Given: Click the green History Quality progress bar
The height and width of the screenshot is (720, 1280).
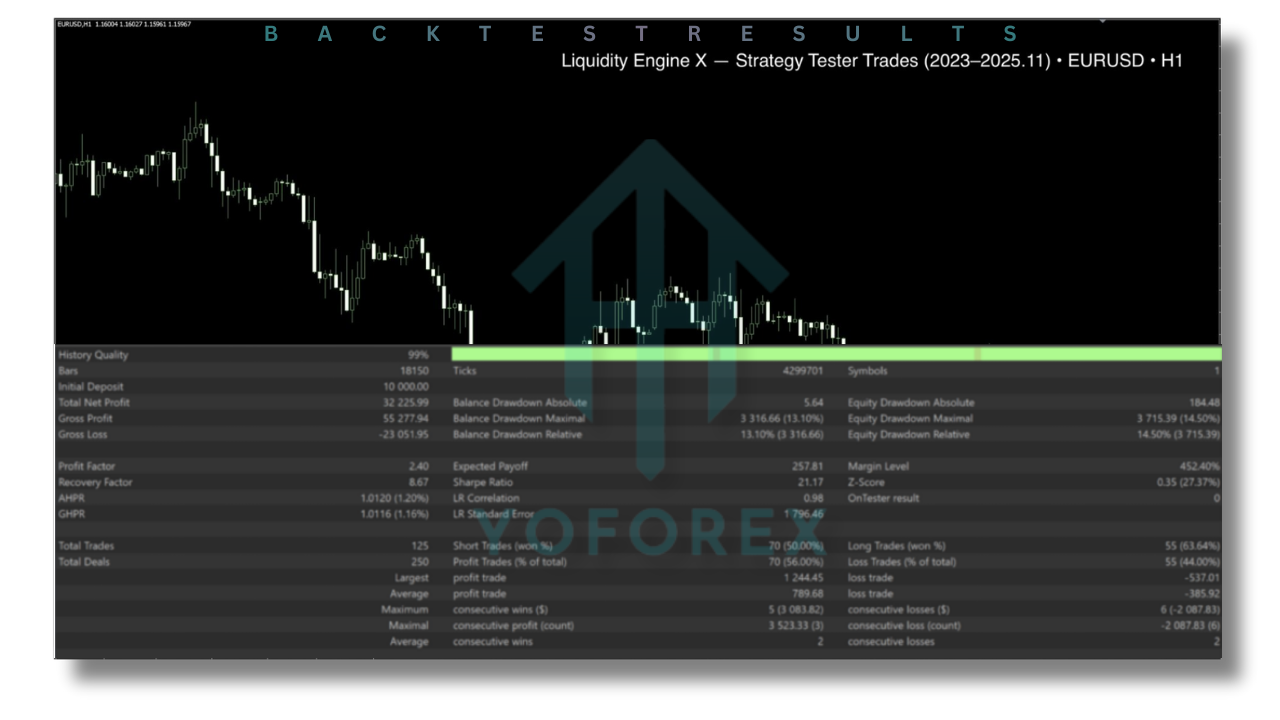Looking at the screenshot, I should pos(836,354).
